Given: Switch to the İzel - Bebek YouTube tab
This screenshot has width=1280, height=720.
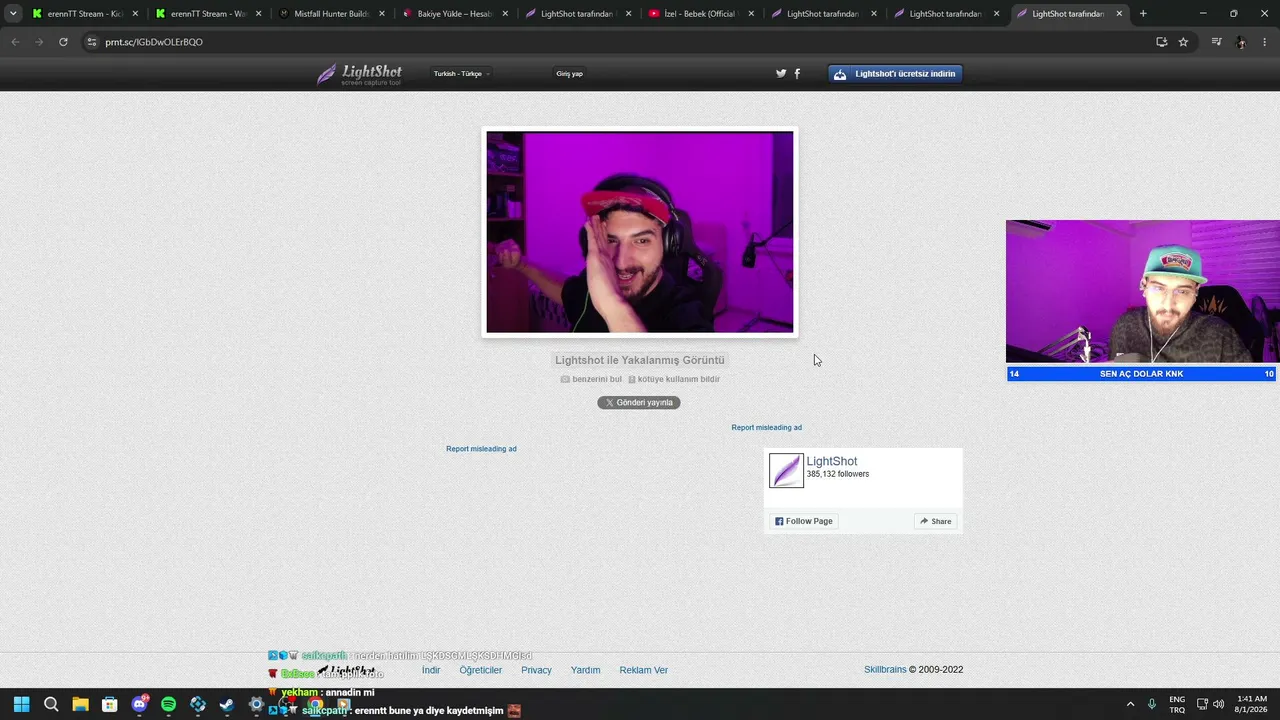Looking at the screenshot, I should [x=701, y=14].
